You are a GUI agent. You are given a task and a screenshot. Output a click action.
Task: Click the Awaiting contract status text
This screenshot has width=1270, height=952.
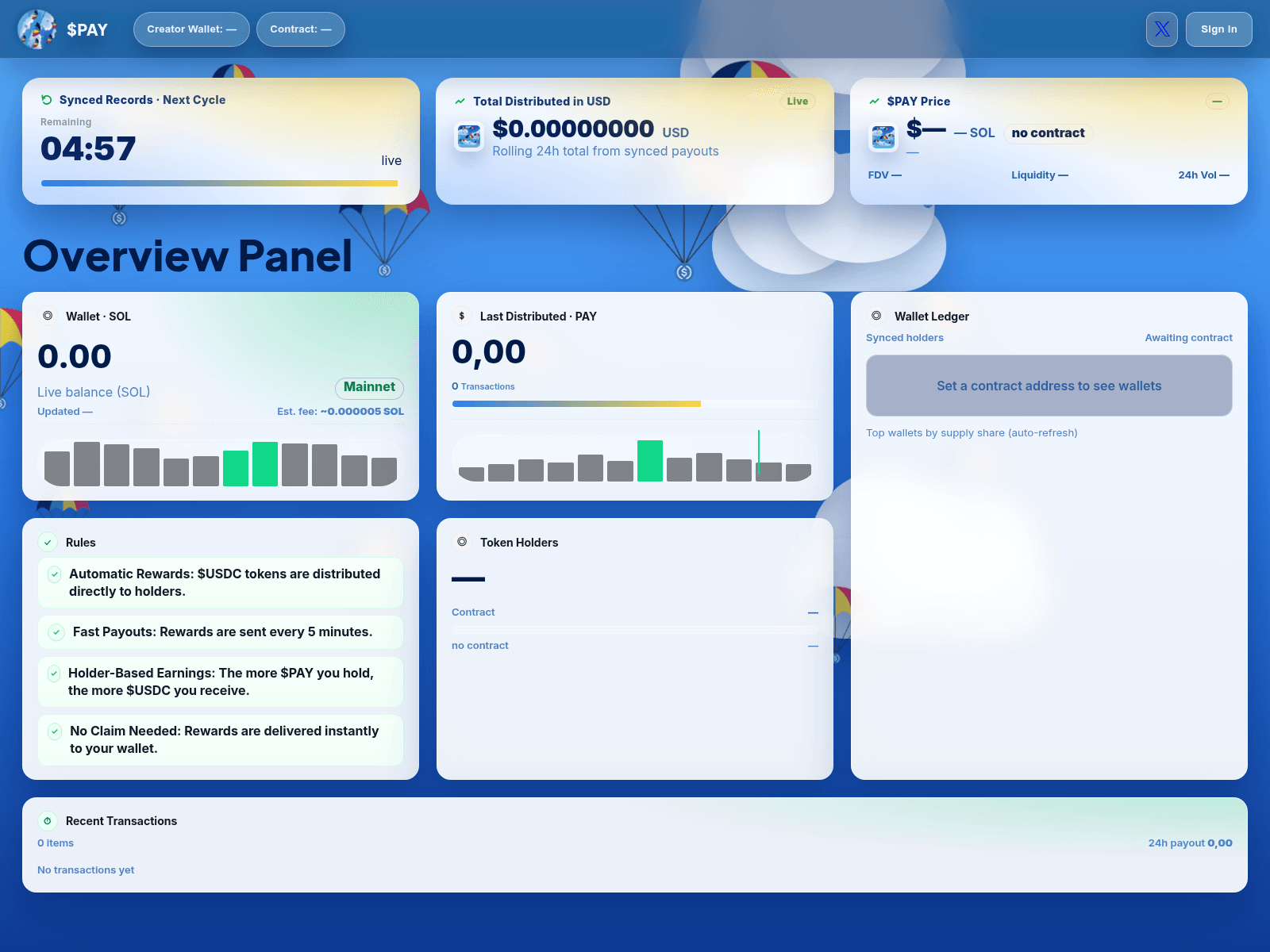[1188, 338]
